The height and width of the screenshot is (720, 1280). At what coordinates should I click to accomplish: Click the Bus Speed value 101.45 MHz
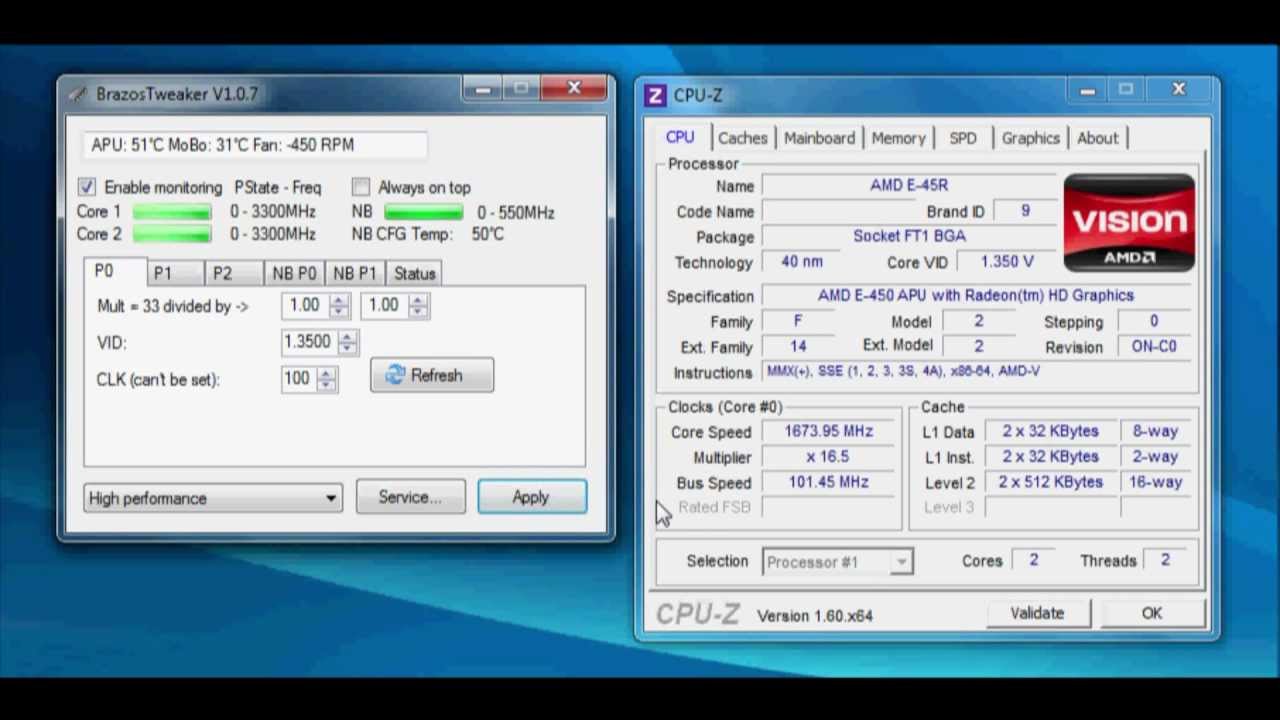(829, 482)
